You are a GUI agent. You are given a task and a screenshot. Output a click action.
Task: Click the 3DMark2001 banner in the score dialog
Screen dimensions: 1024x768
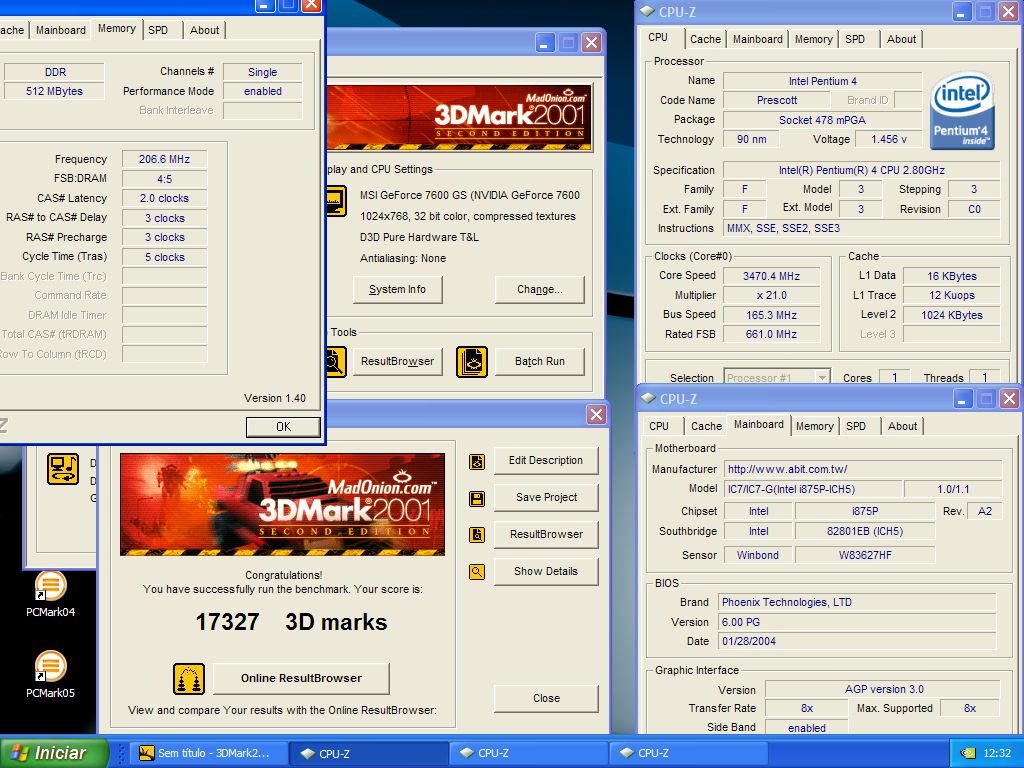[x=282, y=504]
